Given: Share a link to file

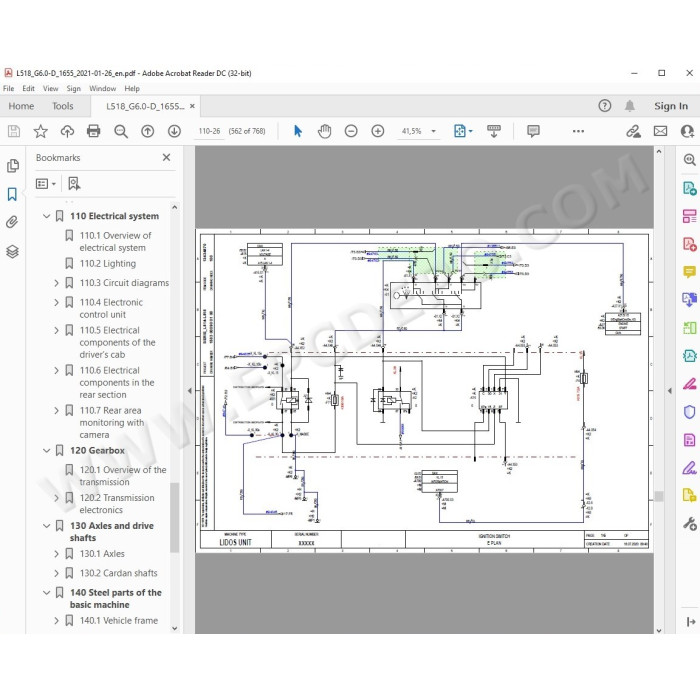Looking at the screenshot, I should click(x=633, y=131).
